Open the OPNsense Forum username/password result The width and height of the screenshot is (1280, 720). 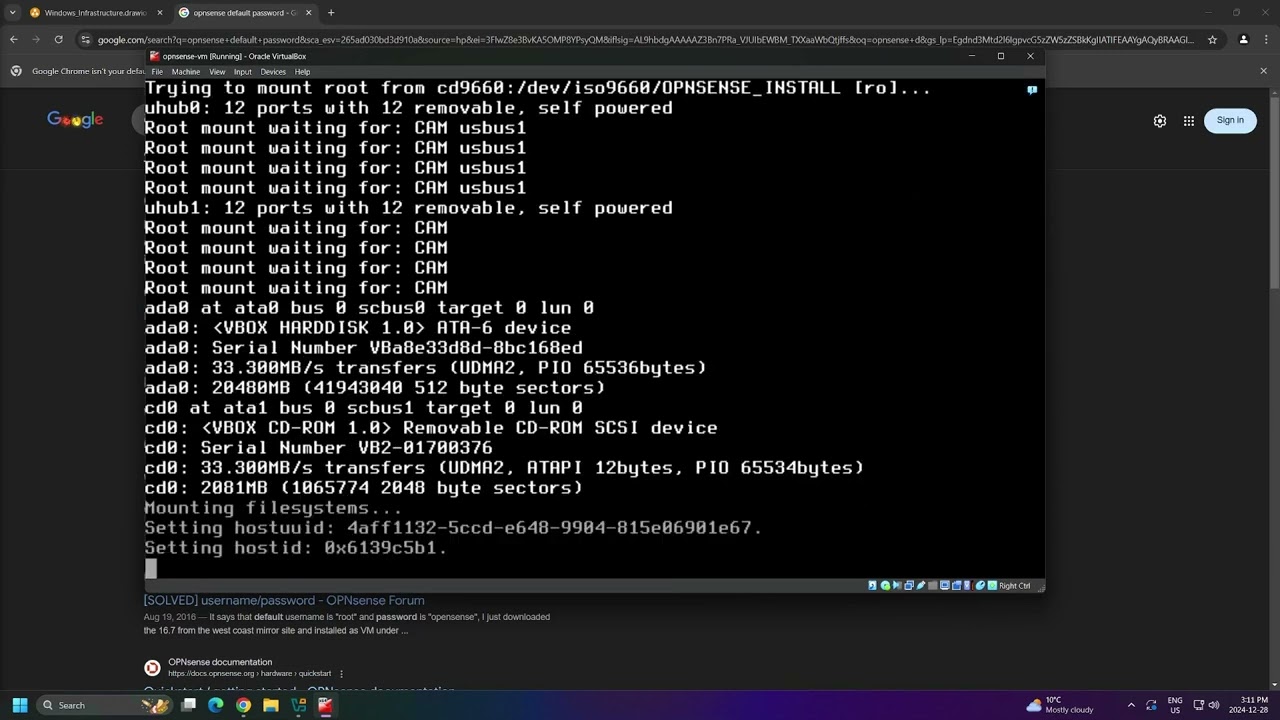click(x=284, y=601)
